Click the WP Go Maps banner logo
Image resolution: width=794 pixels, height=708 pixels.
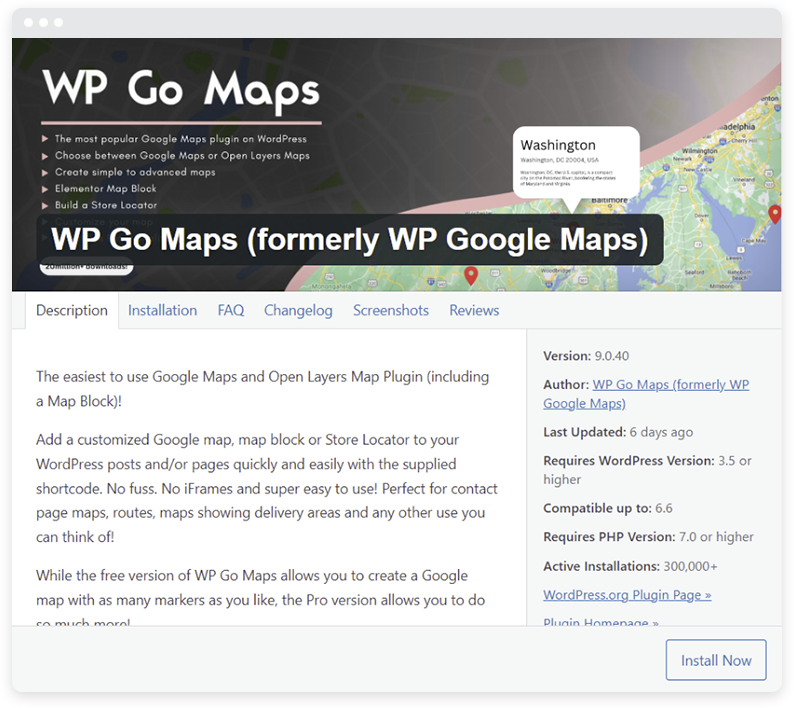(x=181, y=90)
